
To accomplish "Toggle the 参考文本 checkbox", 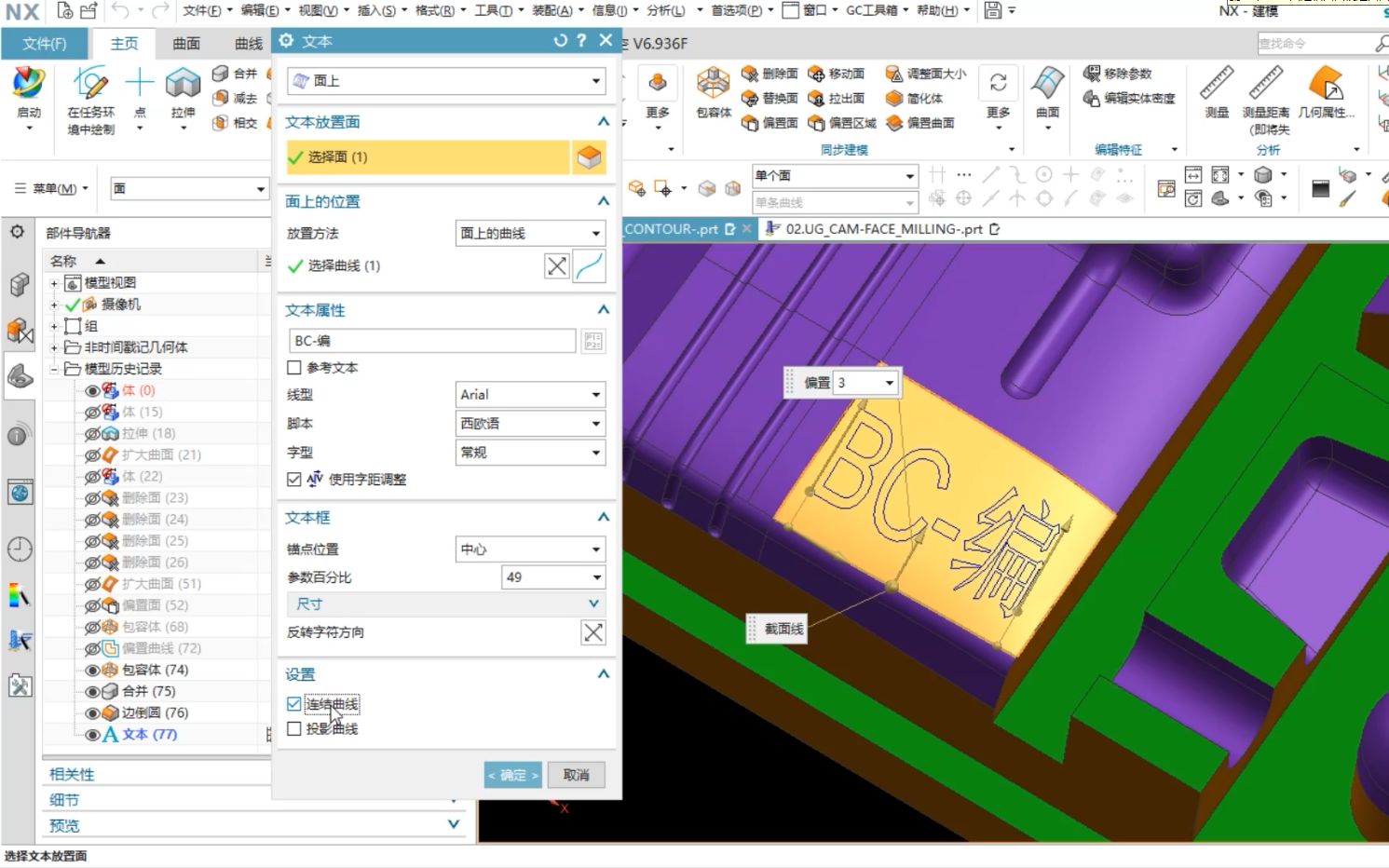I will pos(294,367).
